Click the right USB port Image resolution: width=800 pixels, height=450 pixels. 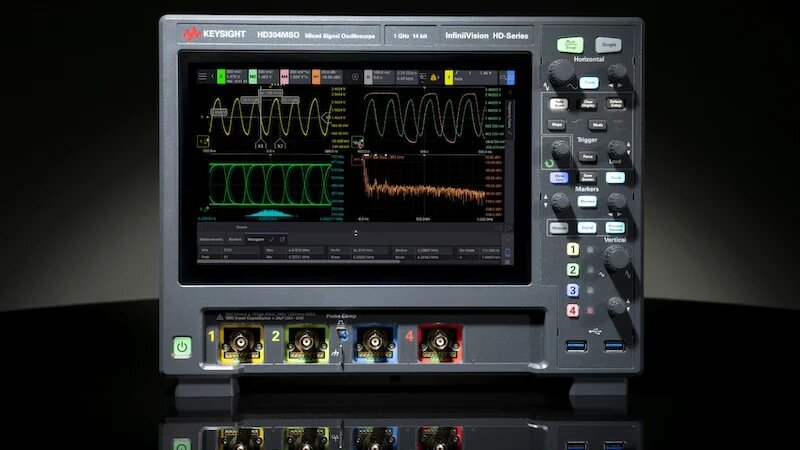[x=614, y=346]
